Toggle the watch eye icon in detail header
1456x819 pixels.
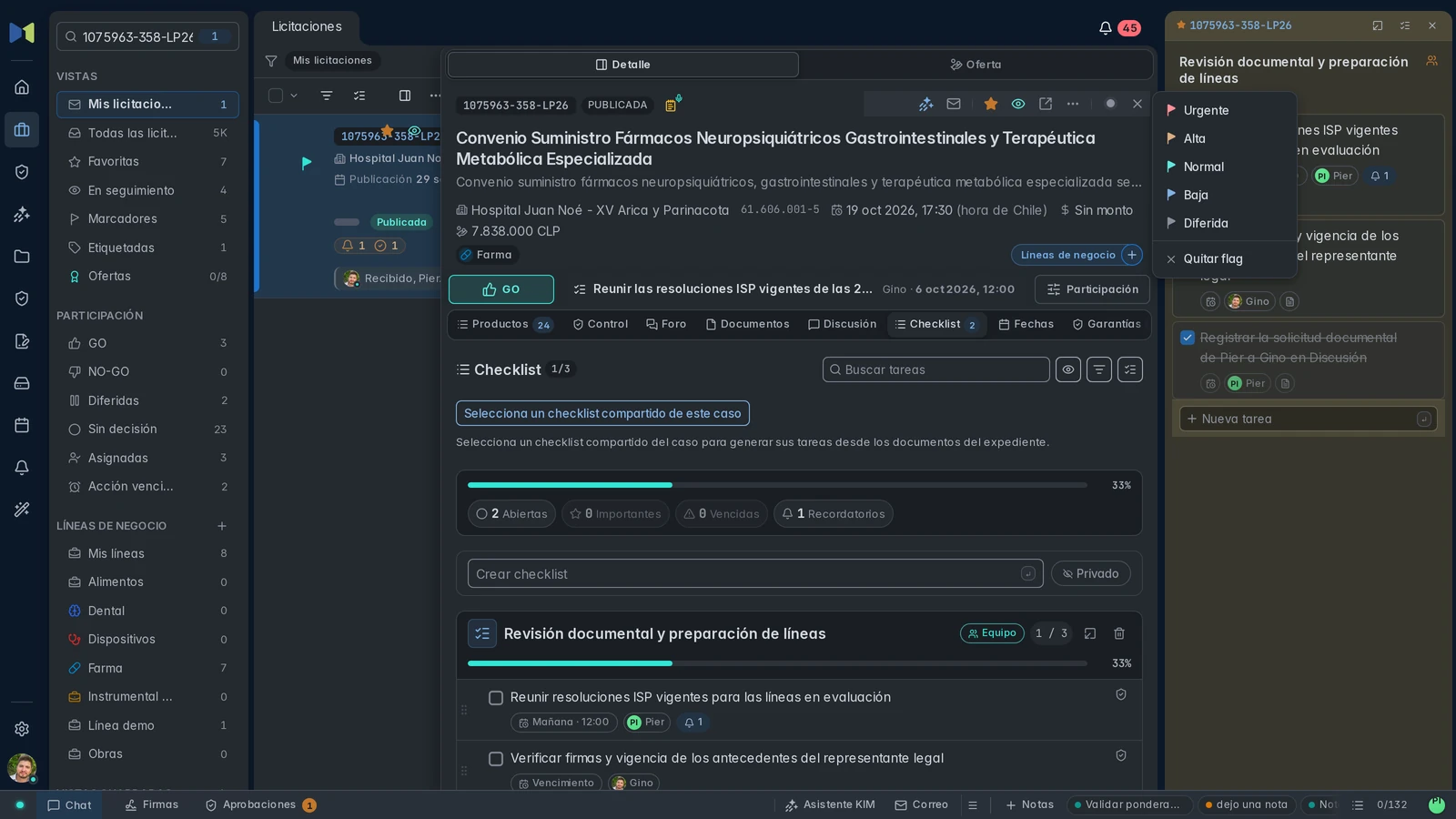point(1018,104)
